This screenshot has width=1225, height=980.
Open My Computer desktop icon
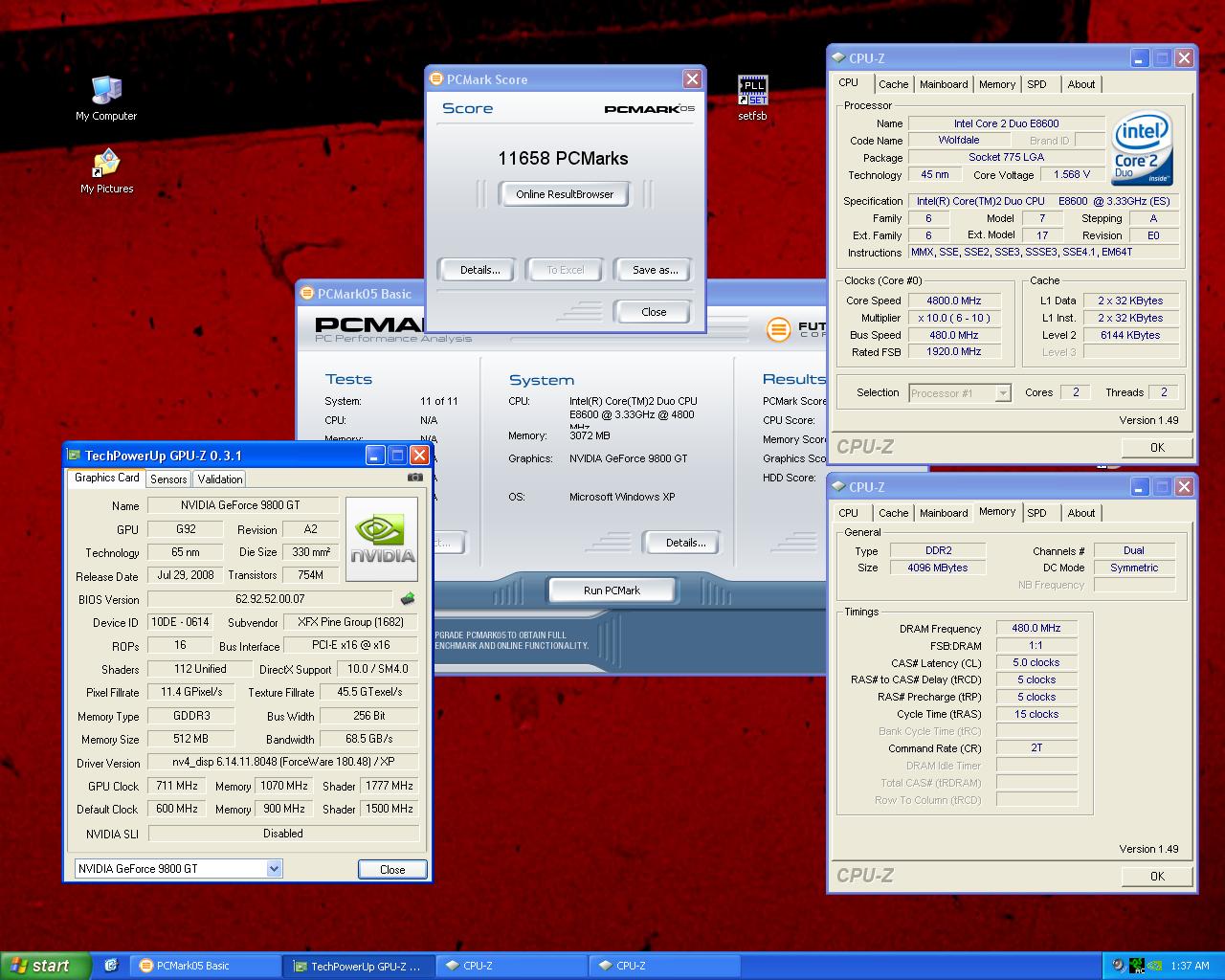[106, 98]
